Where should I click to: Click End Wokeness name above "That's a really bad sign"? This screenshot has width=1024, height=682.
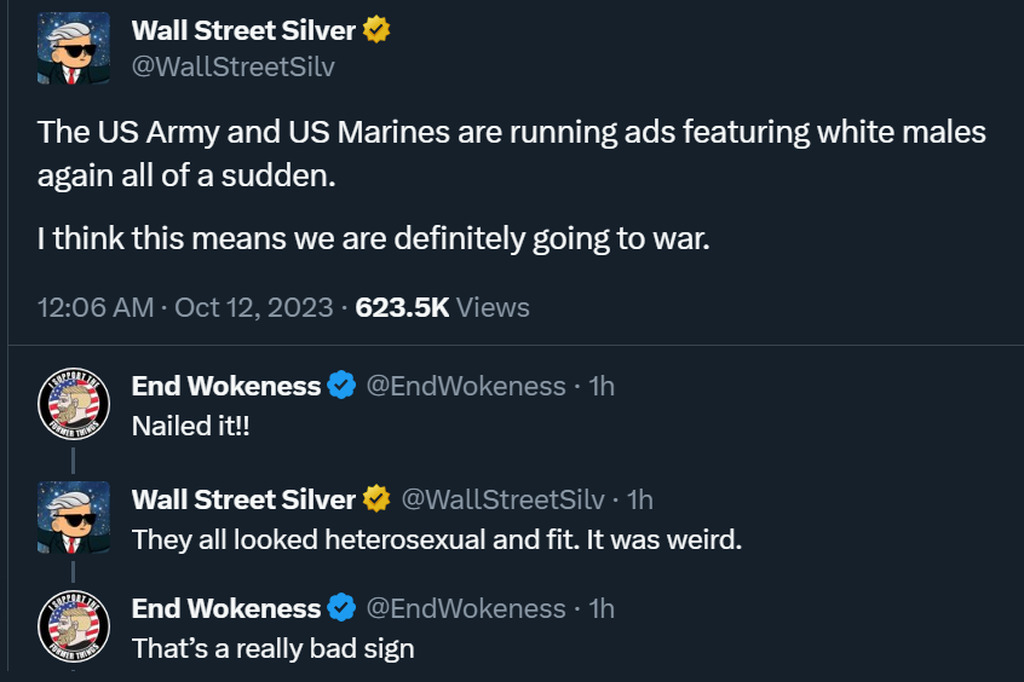[226, 608]
